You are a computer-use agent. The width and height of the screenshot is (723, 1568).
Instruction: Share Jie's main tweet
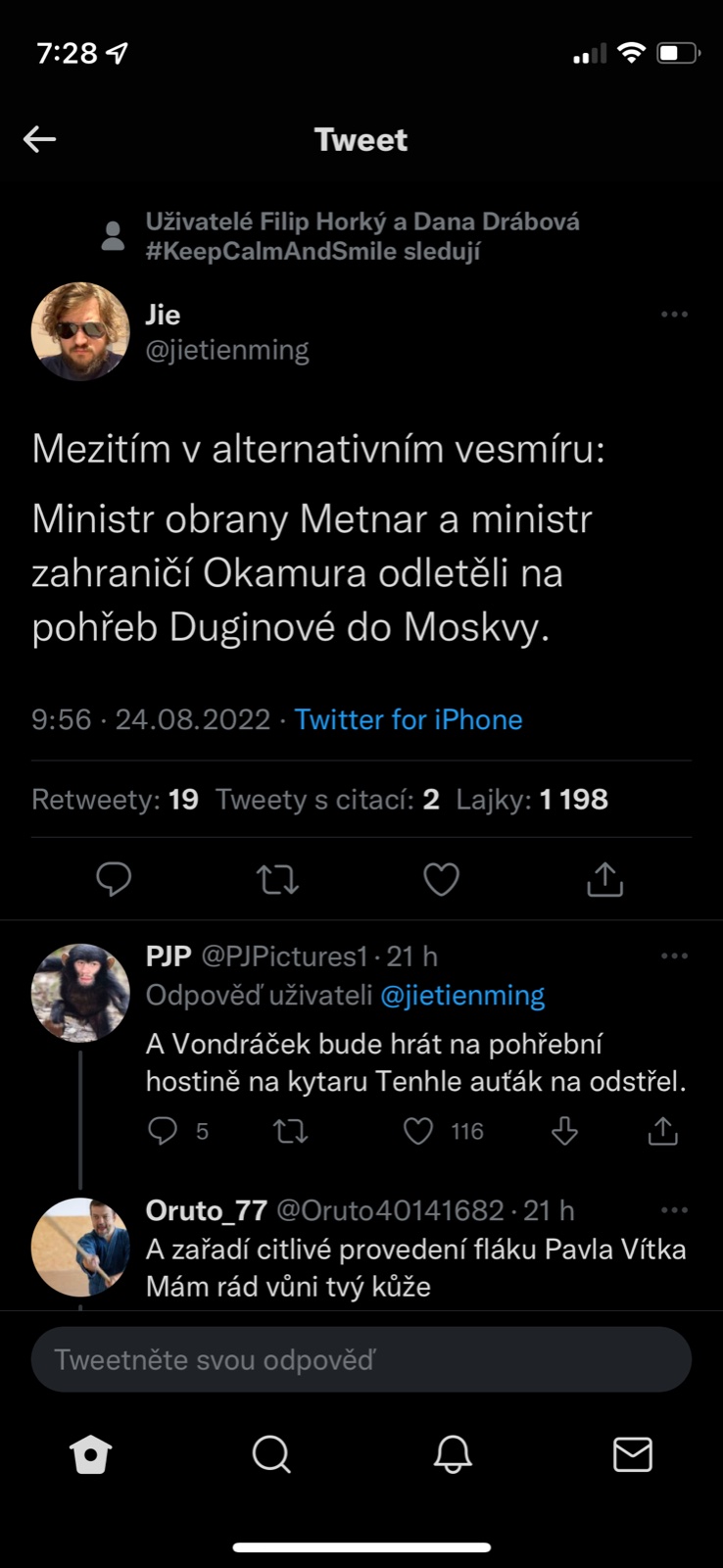(x=604, y=879)
